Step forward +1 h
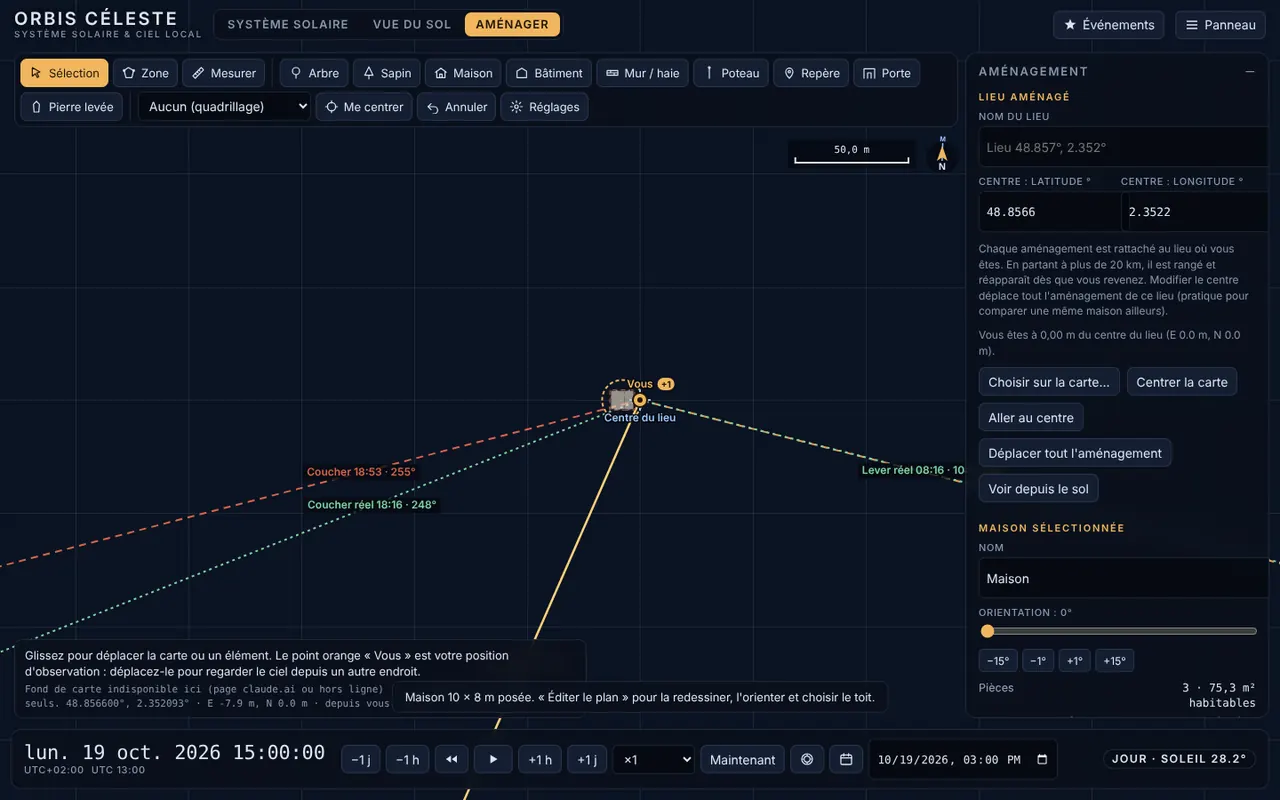This screenshot has width=1280, height=800. coord(540,760)
